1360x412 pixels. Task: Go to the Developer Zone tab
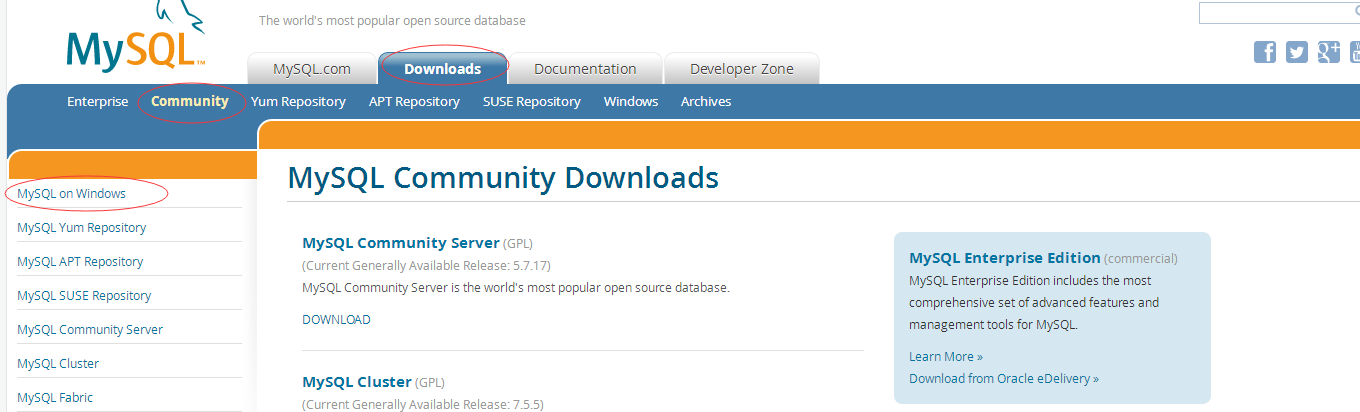coord(741,69)
